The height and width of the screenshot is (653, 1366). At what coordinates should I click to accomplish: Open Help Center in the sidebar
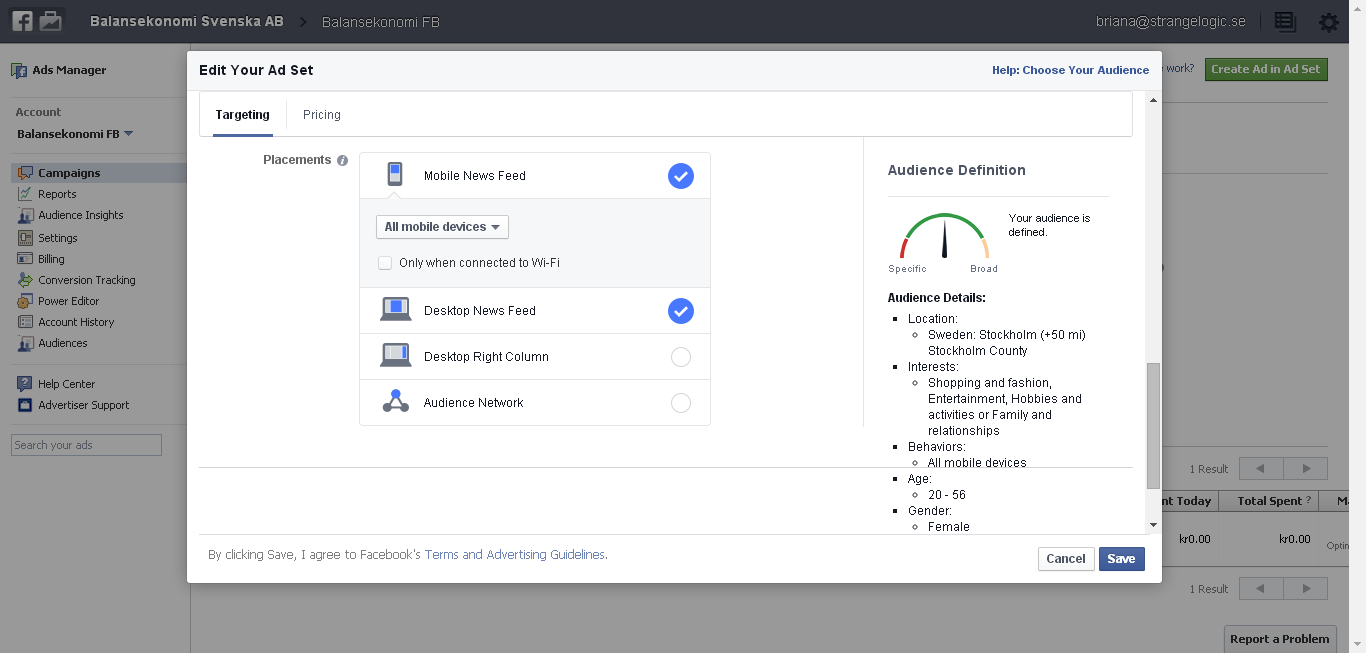pyautogui.click(x=67, y=384)
